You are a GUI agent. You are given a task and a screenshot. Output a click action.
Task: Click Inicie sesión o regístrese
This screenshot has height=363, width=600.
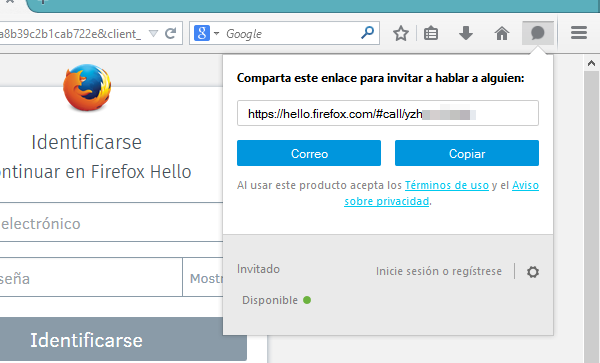(x=439, y=271)
